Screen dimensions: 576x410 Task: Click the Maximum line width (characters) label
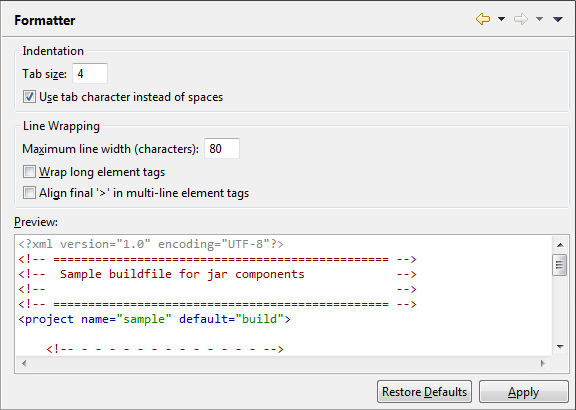pos(110,149)
